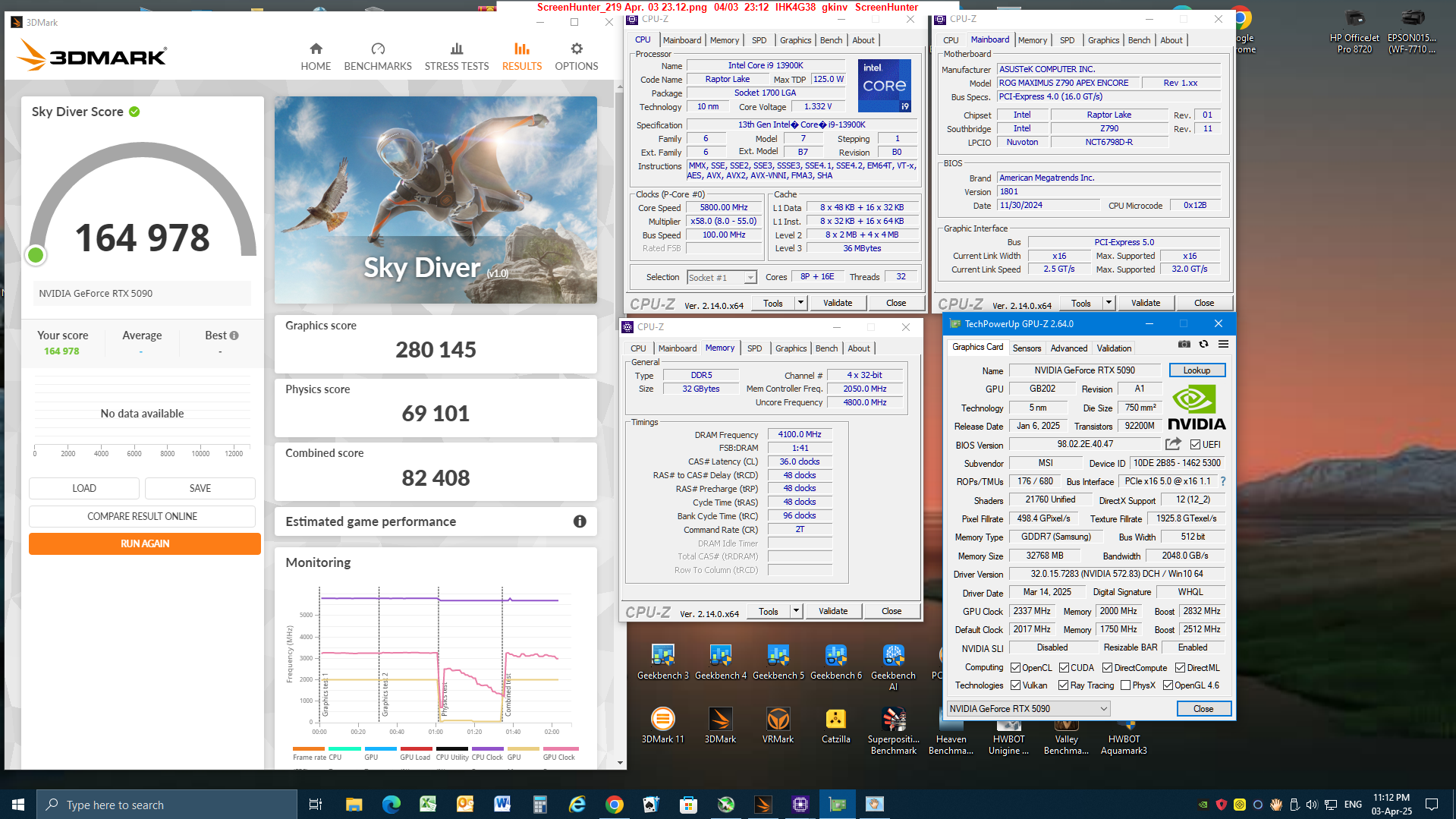The height and width of the screenshot is (819, 1456).
Task: Open Google Chrome from the taskbar
Action: [615, 805]
